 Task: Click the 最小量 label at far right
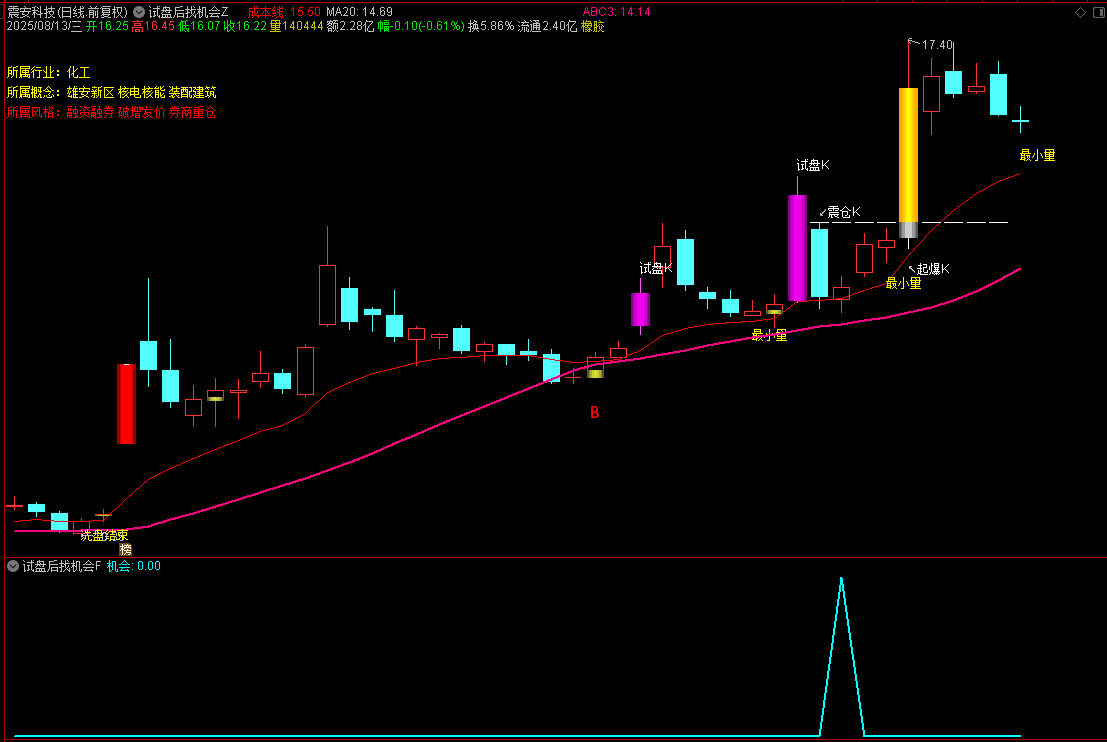pyautogui.click(x=1037, y=155)
